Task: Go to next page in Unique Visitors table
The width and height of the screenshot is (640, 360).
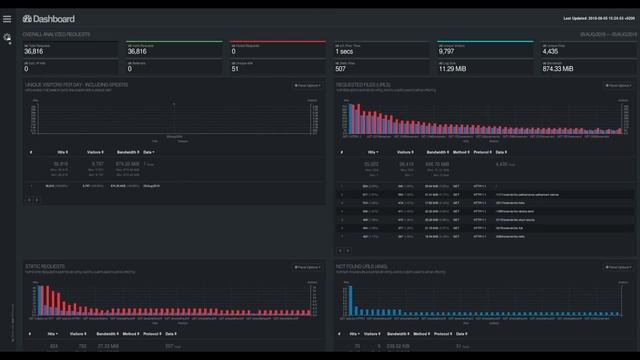Action: (x=37, y=200)
